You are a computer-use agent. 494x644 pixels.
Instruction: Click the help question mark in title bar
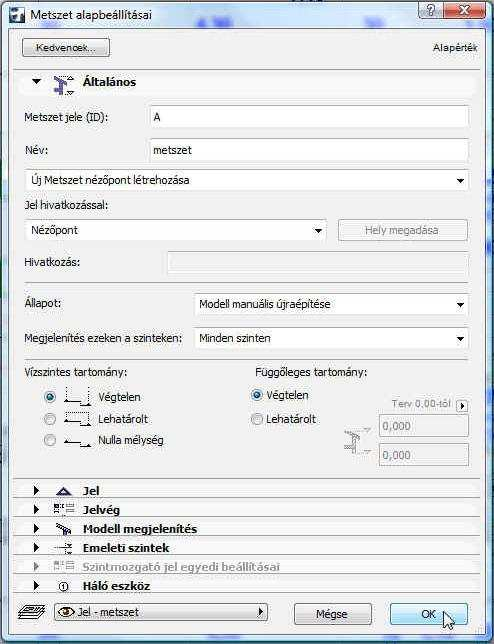(x=430, y=10)
